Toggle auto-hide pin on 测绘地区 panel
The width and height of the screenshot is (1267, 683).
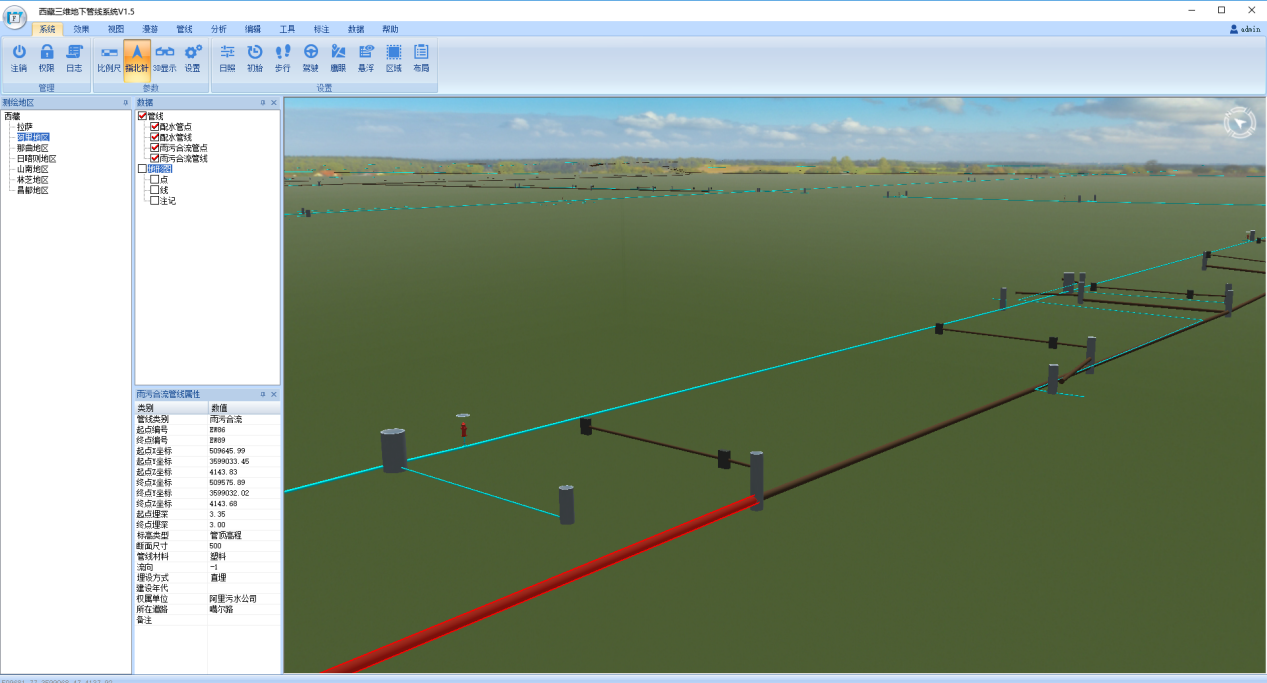125,103
